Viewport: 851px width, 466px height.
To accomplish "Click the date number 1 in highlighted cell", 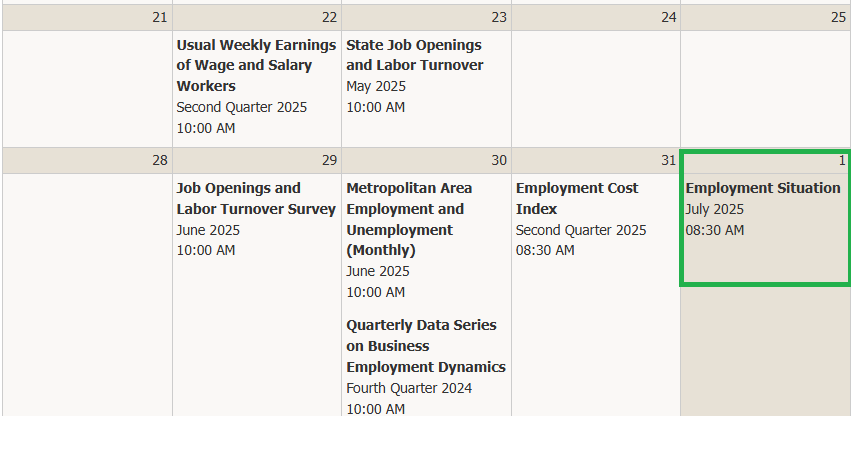I will click(x=842, y=160).
